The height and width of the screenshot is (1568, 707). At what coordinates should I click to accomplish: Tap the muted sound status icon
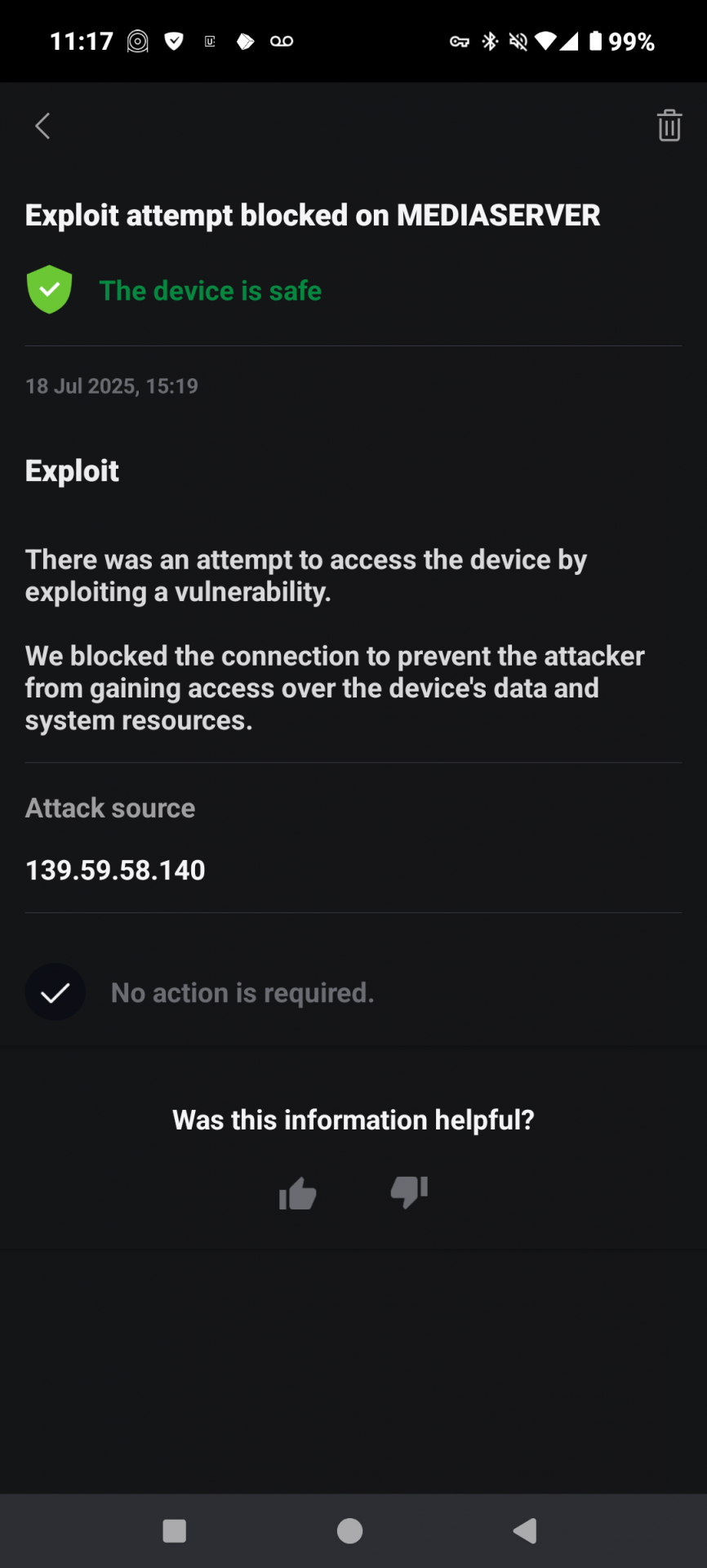pos(518,42)
